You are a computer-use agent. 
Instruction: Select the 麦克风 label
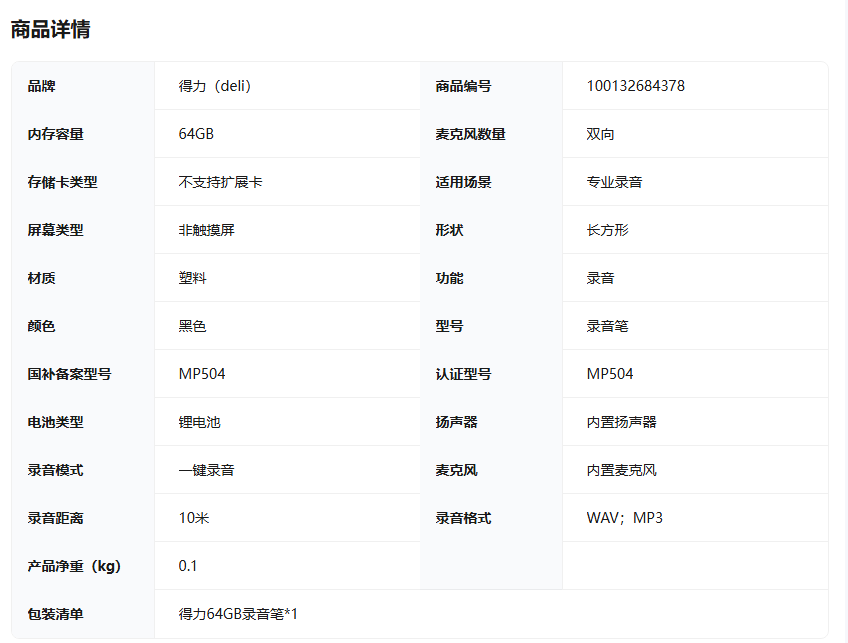tap(456, 470)
